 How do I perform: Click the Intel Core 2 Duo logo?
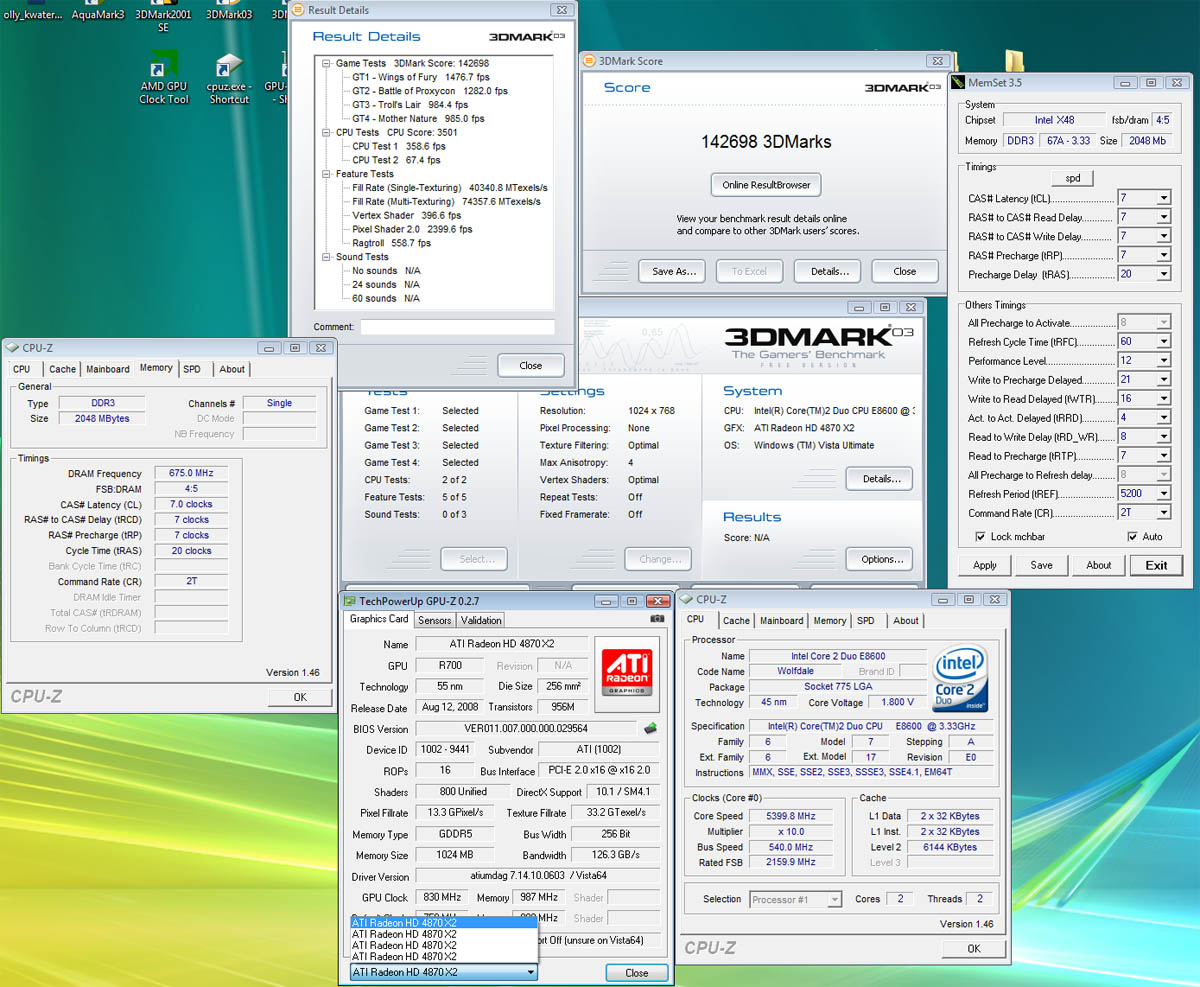tap(960, 679)
